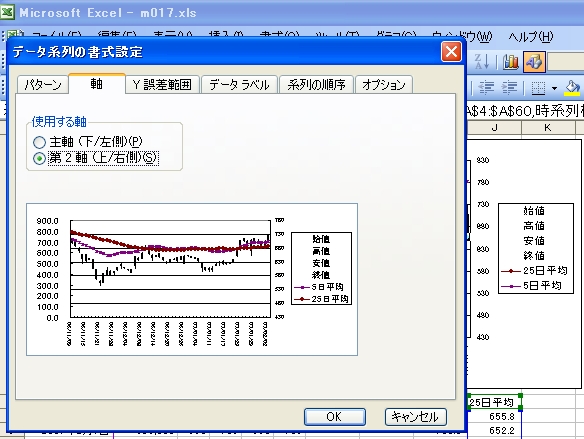Confirm the dialog with OK
Image resolution: width=584 pixels, height=439 pixels.
pos(334,417)
